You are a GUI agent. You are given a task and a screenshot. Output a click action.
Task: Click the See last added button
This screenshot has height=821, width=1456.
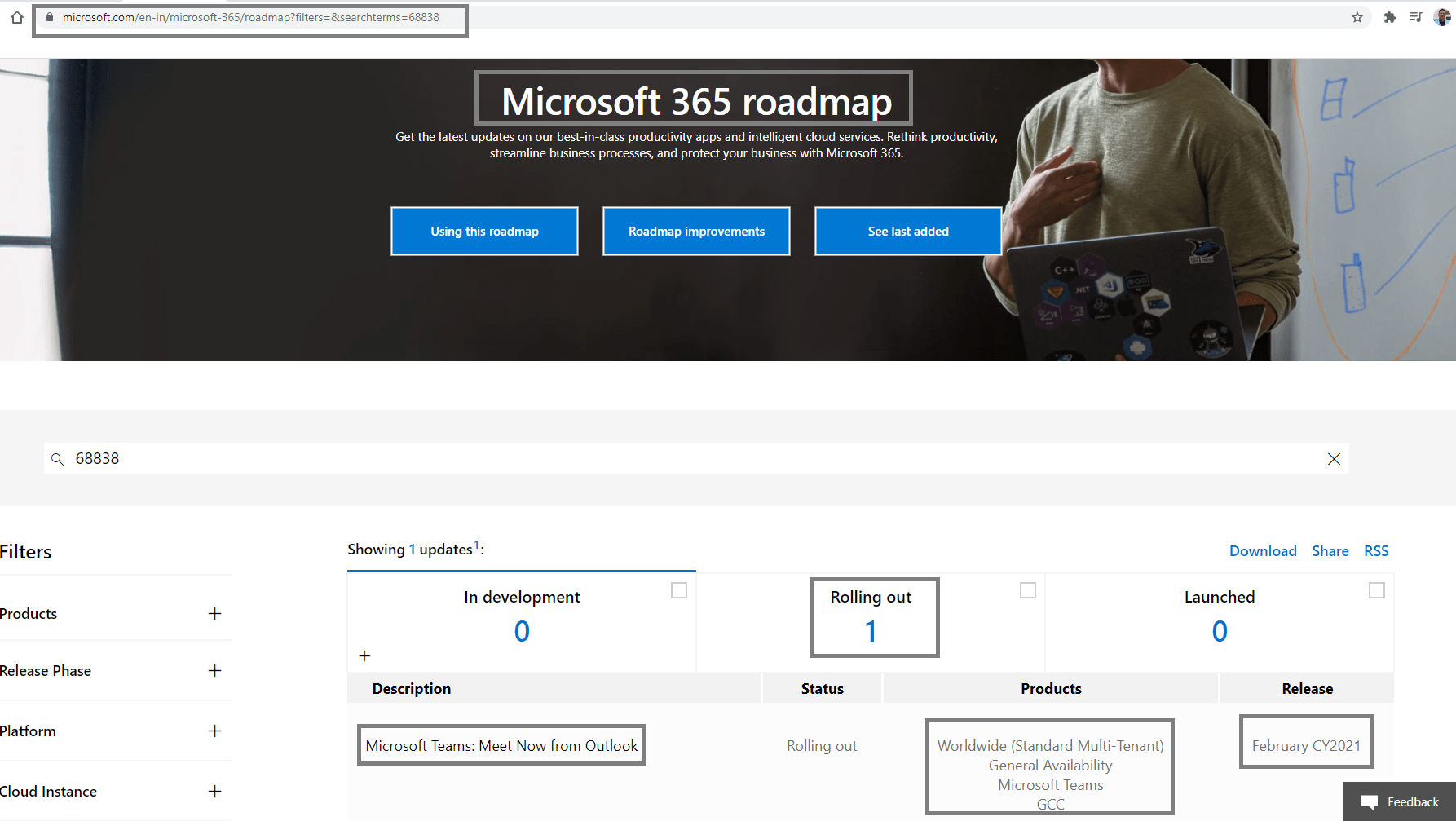click(908, 232)
